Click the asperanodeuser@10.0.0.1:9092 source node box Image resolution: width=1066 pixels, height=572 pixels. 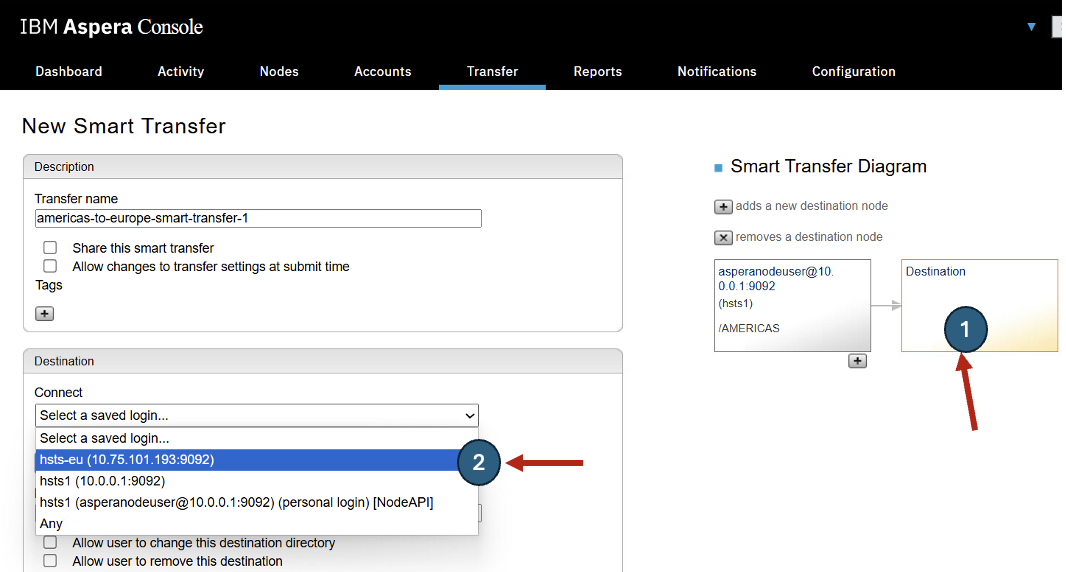pyautogui.click(x=793, y=305)
